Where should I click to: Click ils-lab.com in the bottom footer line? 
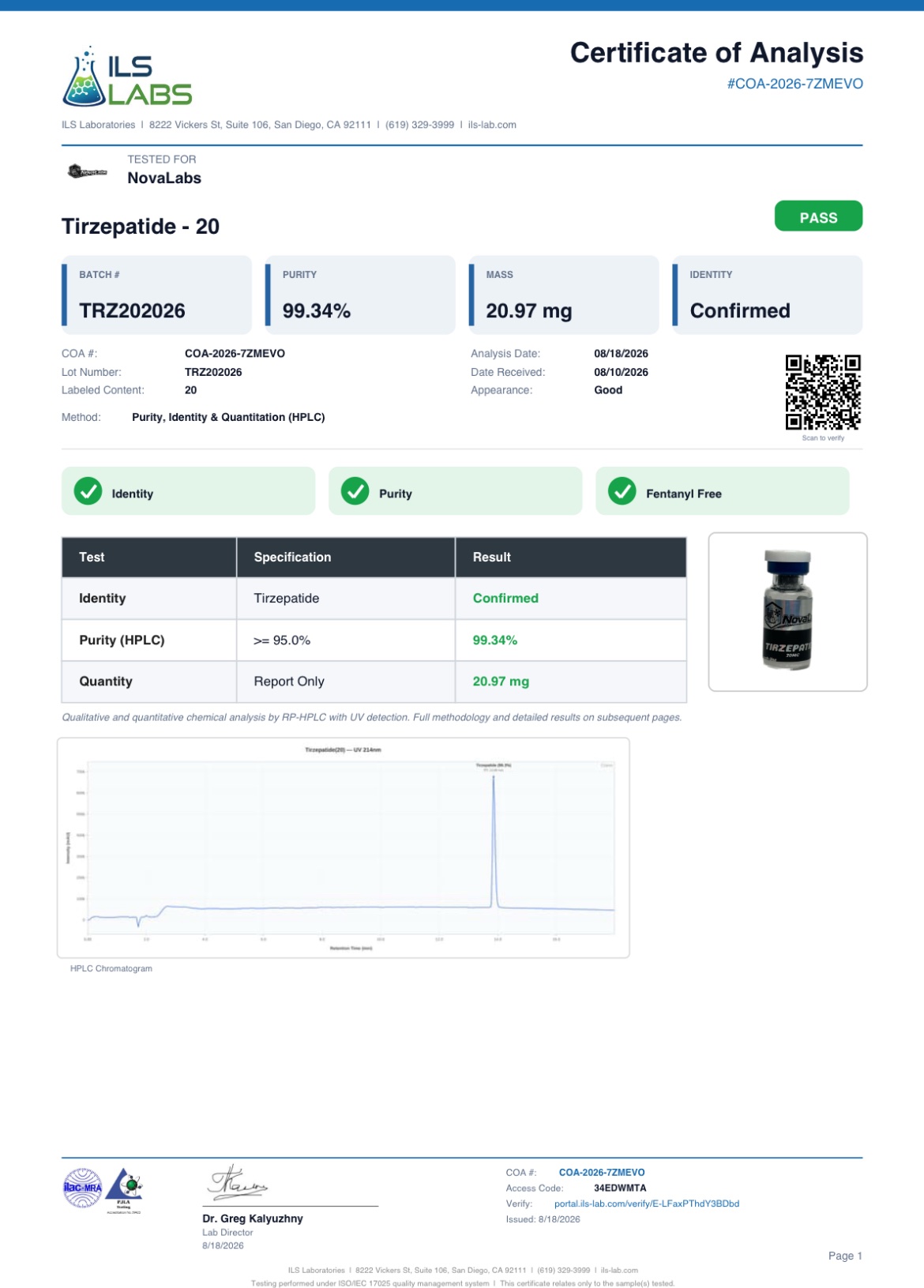pyautogui.click(x=619, y=1271)
